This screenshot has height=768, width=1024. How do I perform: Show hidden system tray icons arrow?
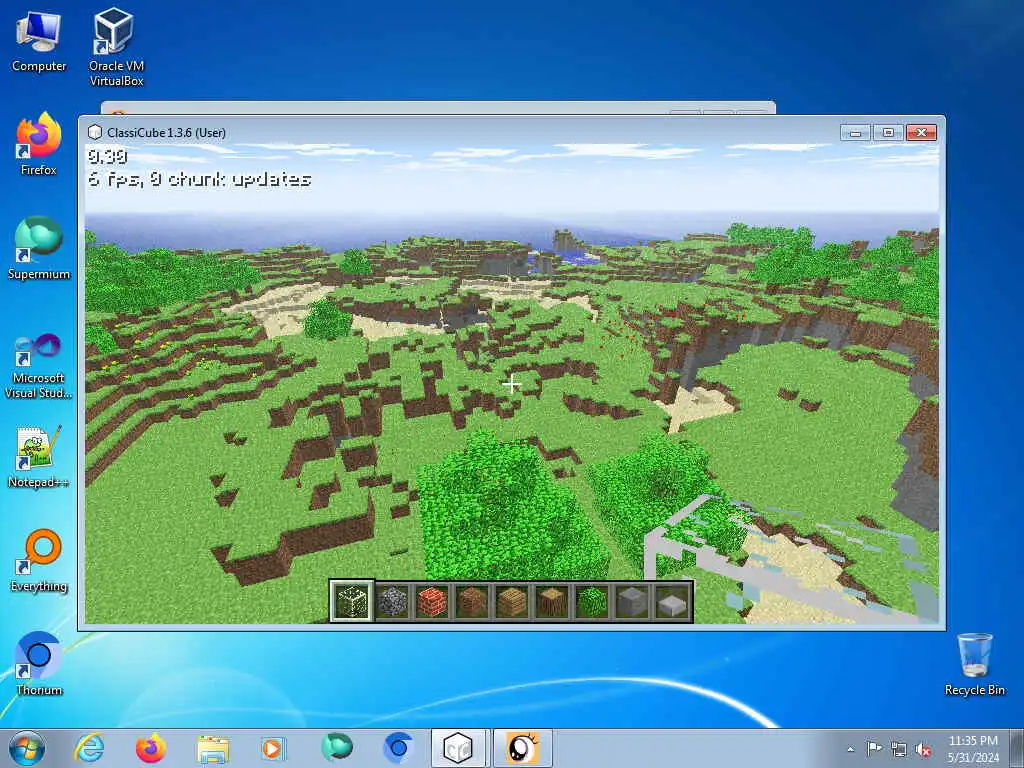coord(850,749)
